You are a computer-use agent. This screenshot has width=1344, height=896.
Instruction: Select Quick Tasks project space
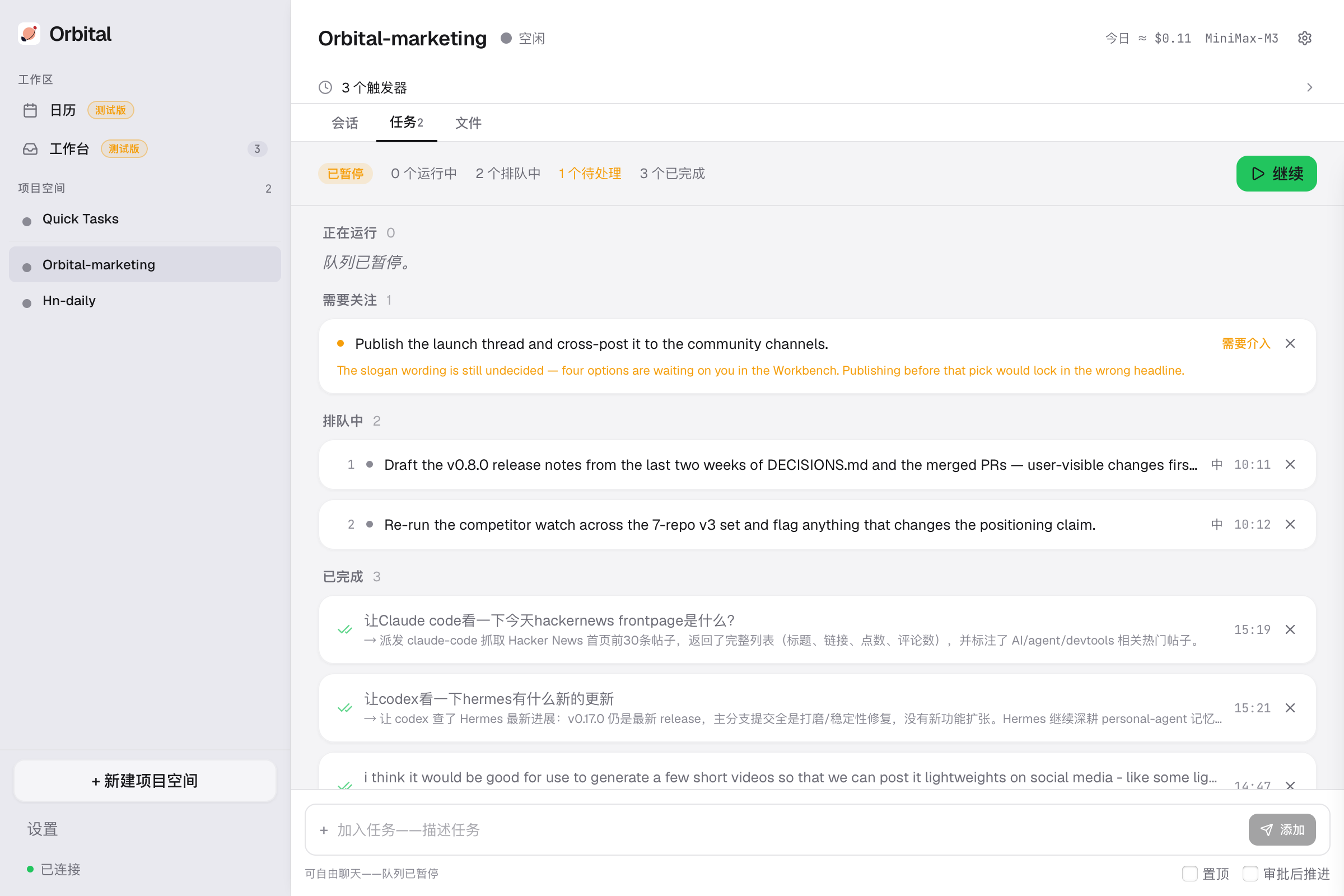coord(144,220)
